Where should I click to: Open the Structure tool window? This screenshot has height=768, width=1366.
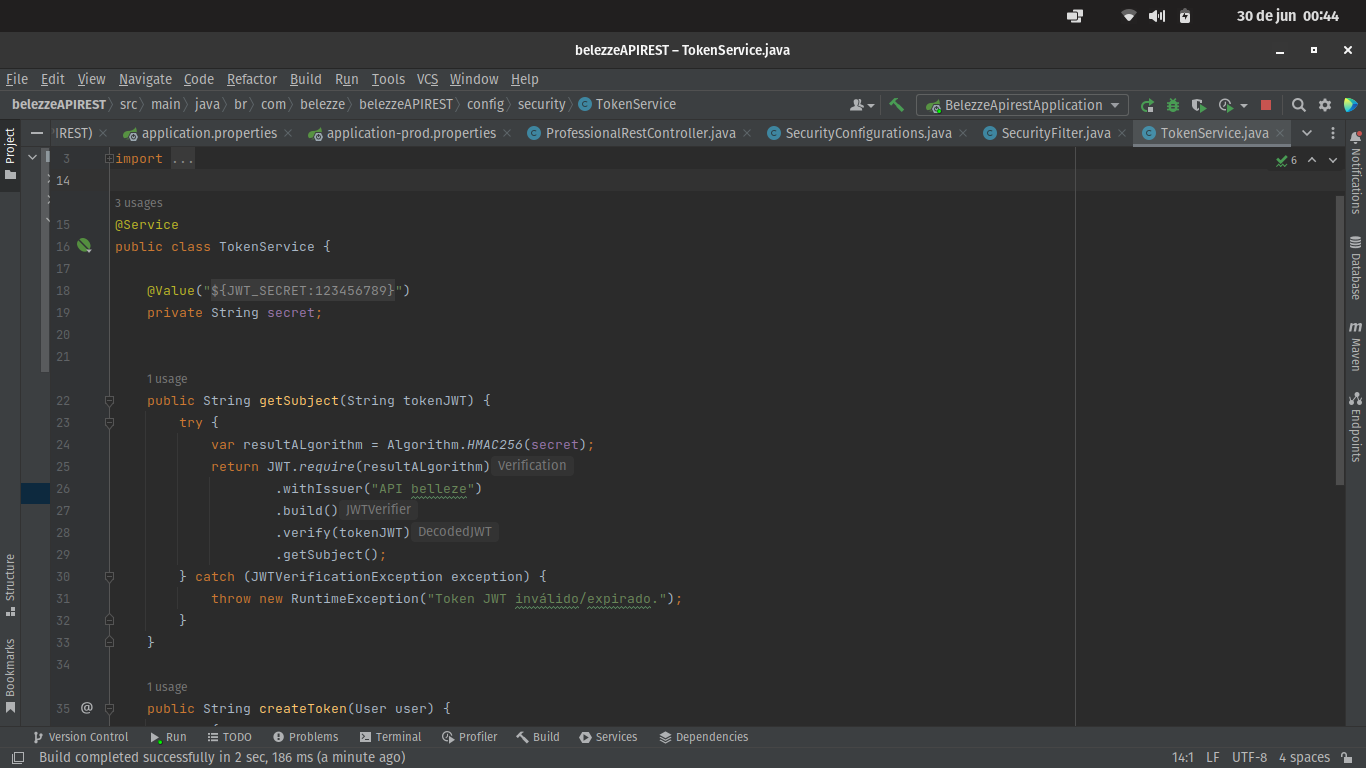(10, 585)
